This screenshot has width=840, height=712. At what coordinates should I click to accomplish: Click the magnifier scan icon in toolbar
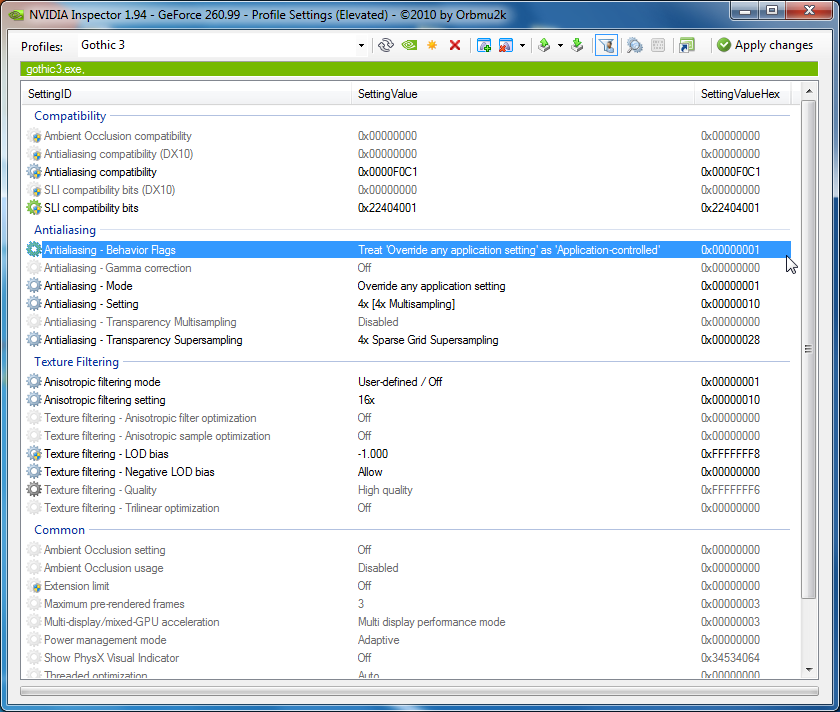[x=634, y=45]
